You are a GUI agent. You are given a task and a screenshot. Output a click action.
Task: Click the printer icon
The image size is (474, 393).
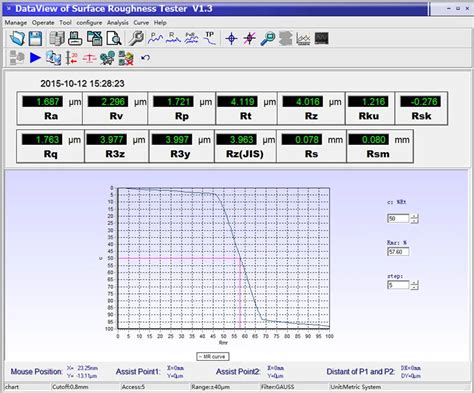[75, 39]
